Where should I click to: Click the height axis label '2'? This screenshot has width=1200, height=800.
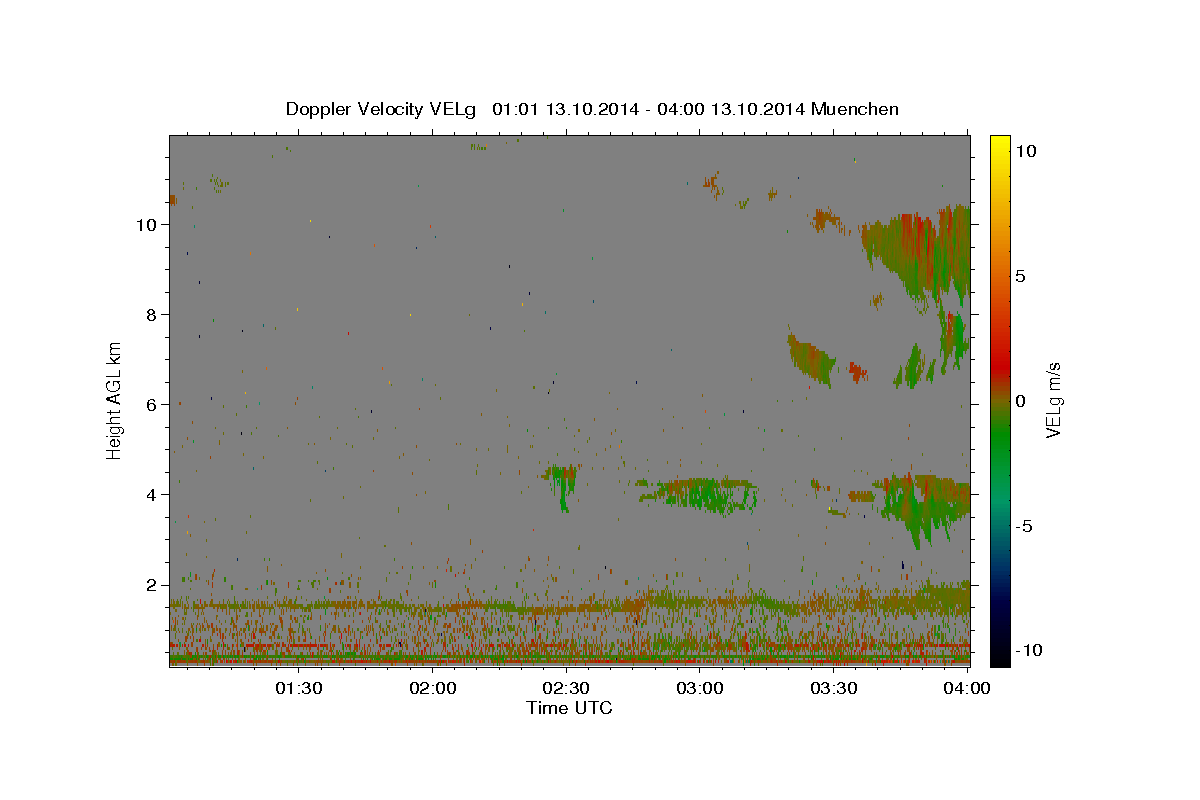[x=152, y=585]
